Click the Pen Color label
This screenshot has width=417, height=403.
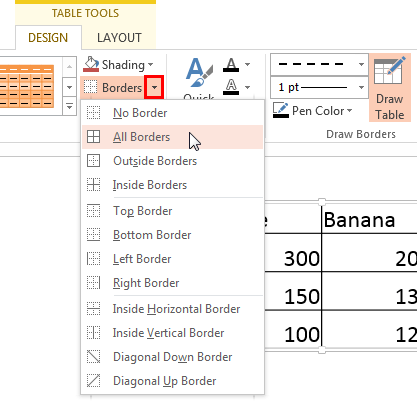tap(318, 111)
